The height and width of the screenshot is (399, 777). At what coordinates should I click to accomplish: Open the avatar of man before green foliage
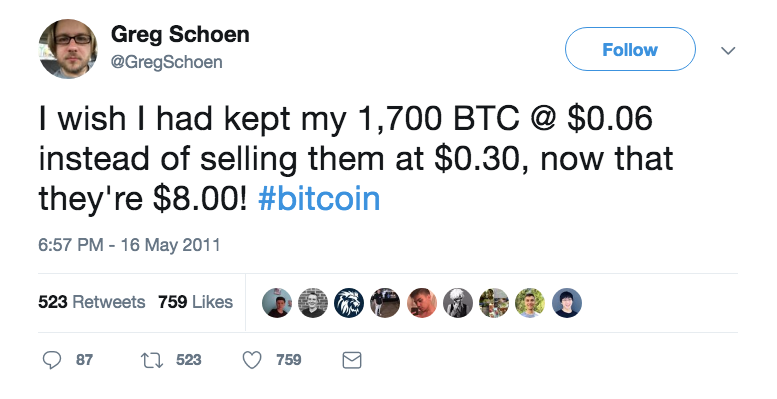530,303
